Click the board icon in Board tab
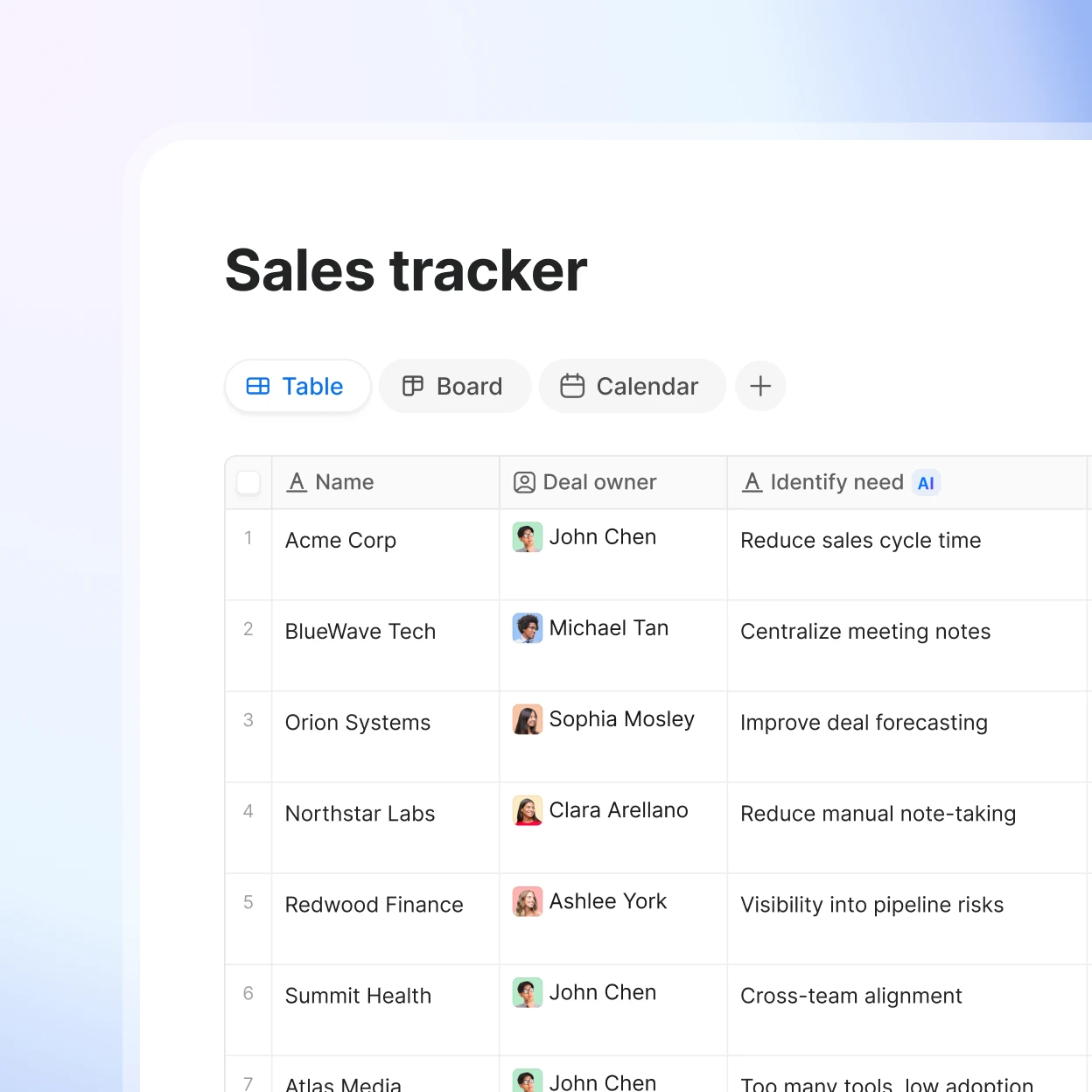The width and height of the screenshot is (1092, 1092). pos(413,386)
